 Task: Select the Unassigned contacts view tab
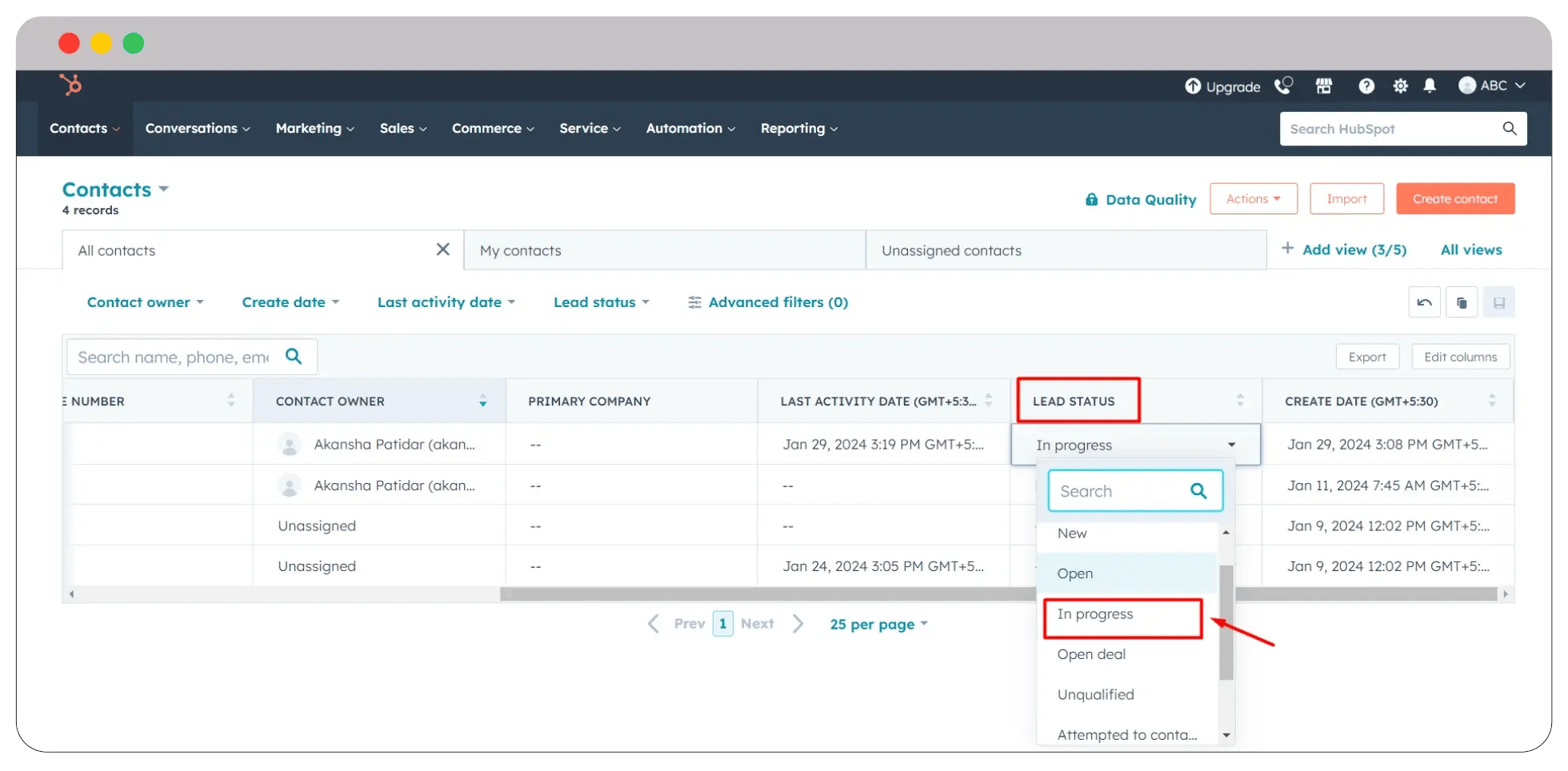tap(951, 250)
